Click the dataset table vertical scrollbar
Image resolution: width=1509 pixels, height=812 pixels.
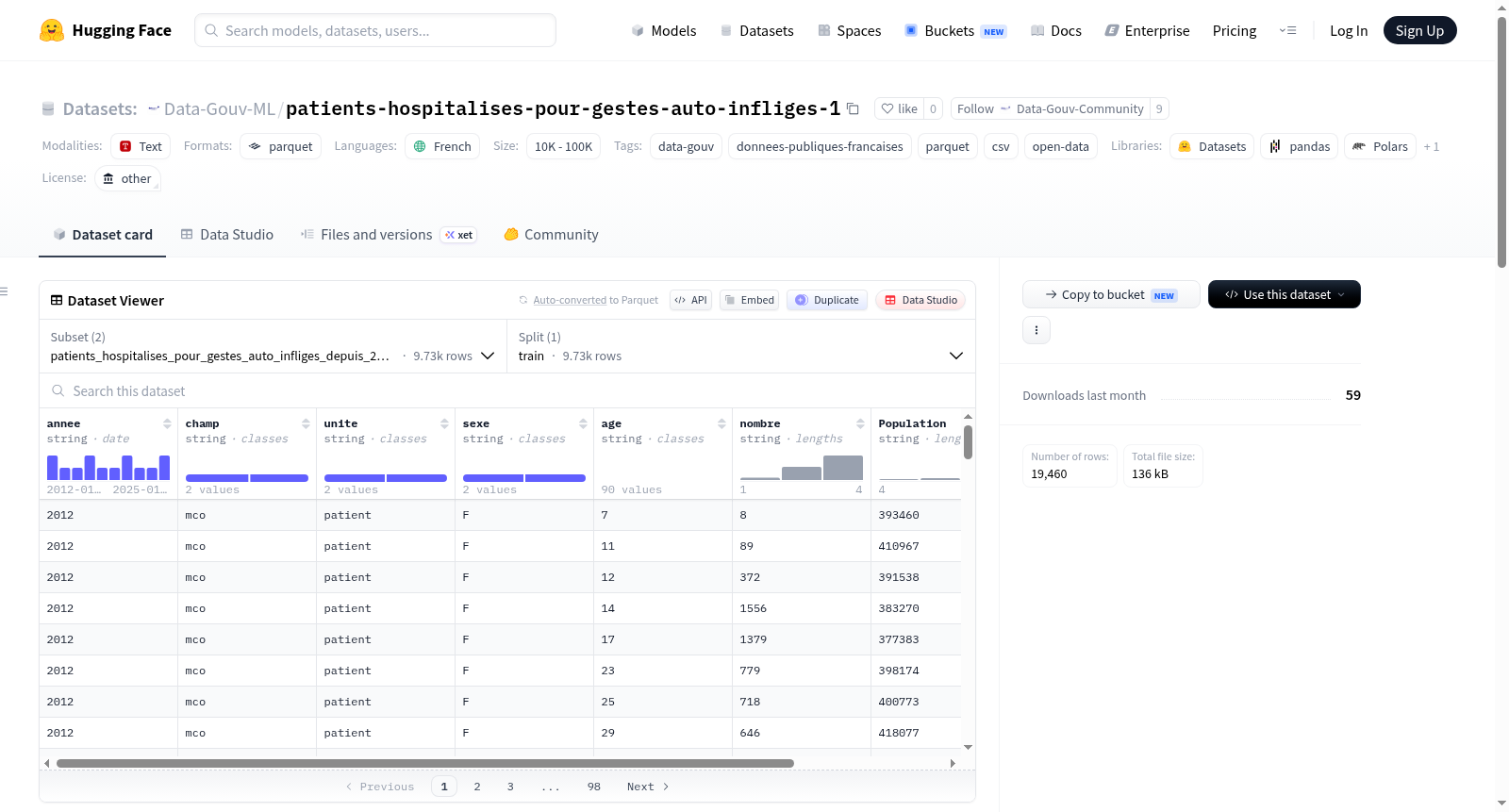(x=968, y=441)
